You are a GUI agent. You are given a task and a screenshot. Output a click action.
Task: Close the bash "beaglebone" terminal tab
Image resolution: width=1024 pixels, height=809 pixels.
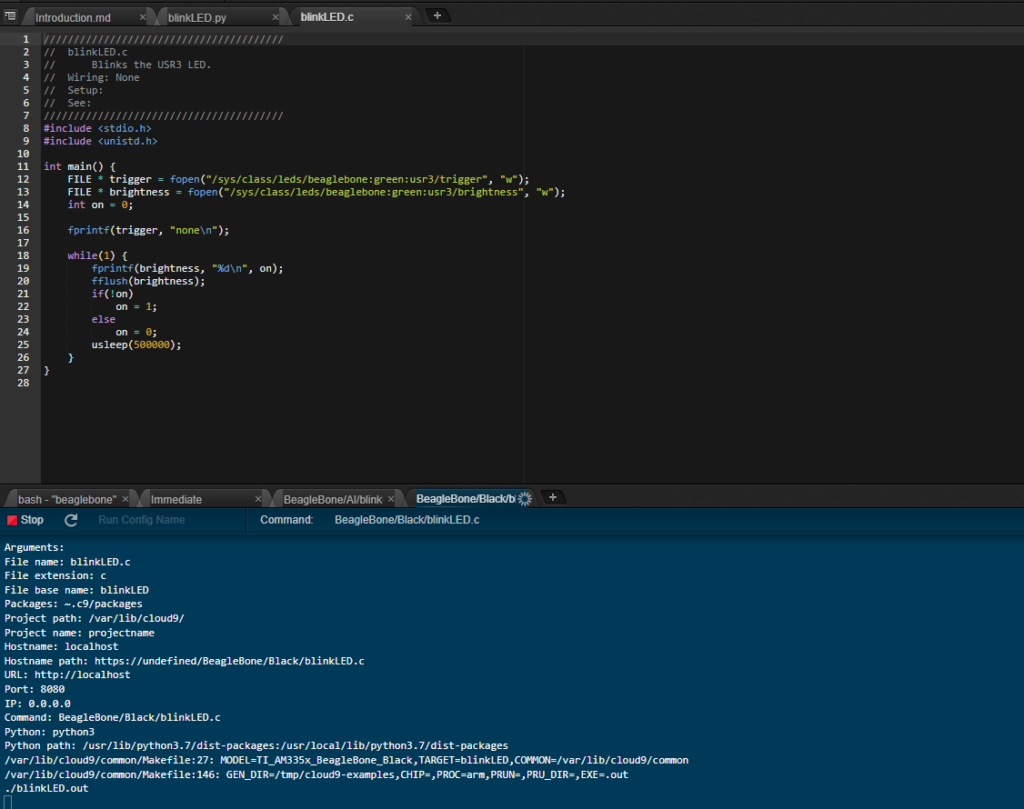[125, 499]
